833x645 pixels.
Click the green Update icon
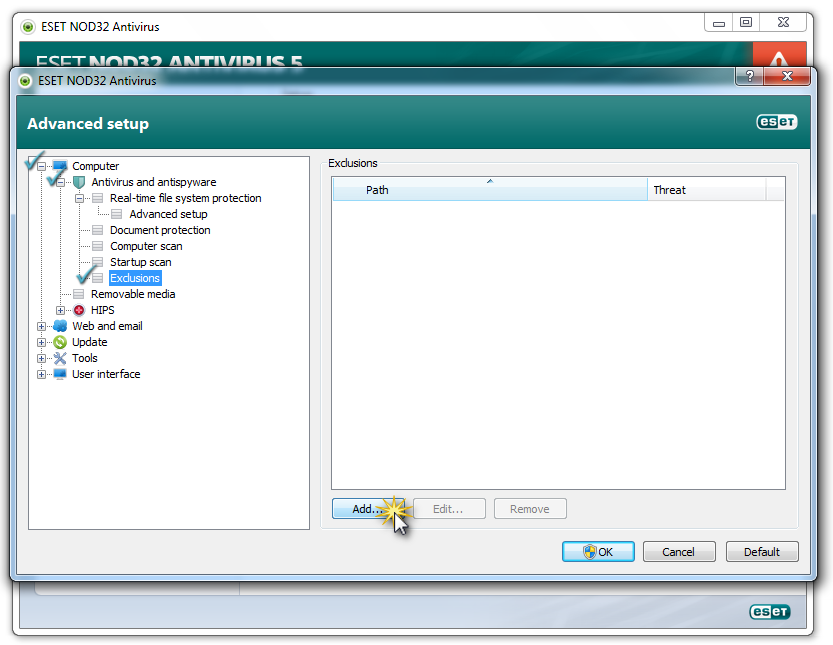tap(60, 342)
